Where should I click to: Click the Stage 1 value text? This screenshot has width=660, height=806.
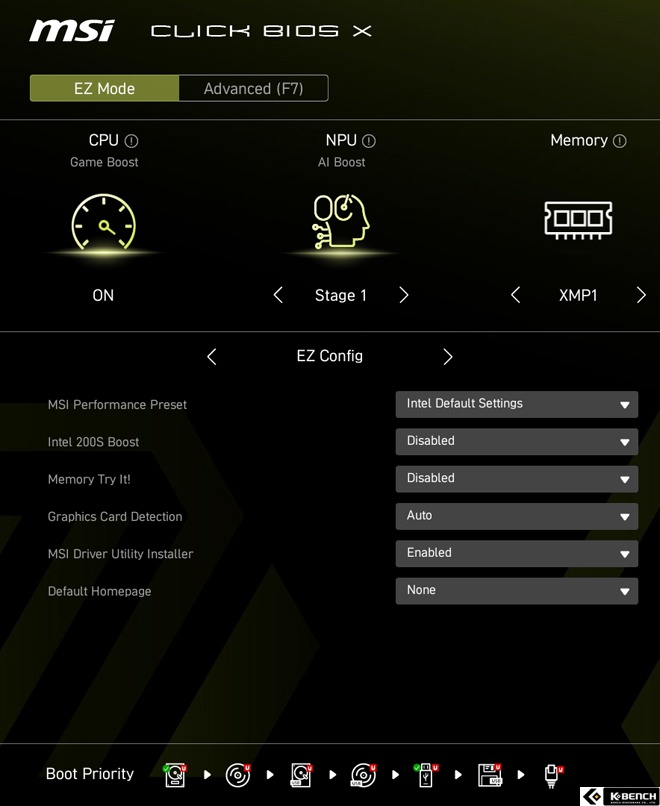(341, 295)
